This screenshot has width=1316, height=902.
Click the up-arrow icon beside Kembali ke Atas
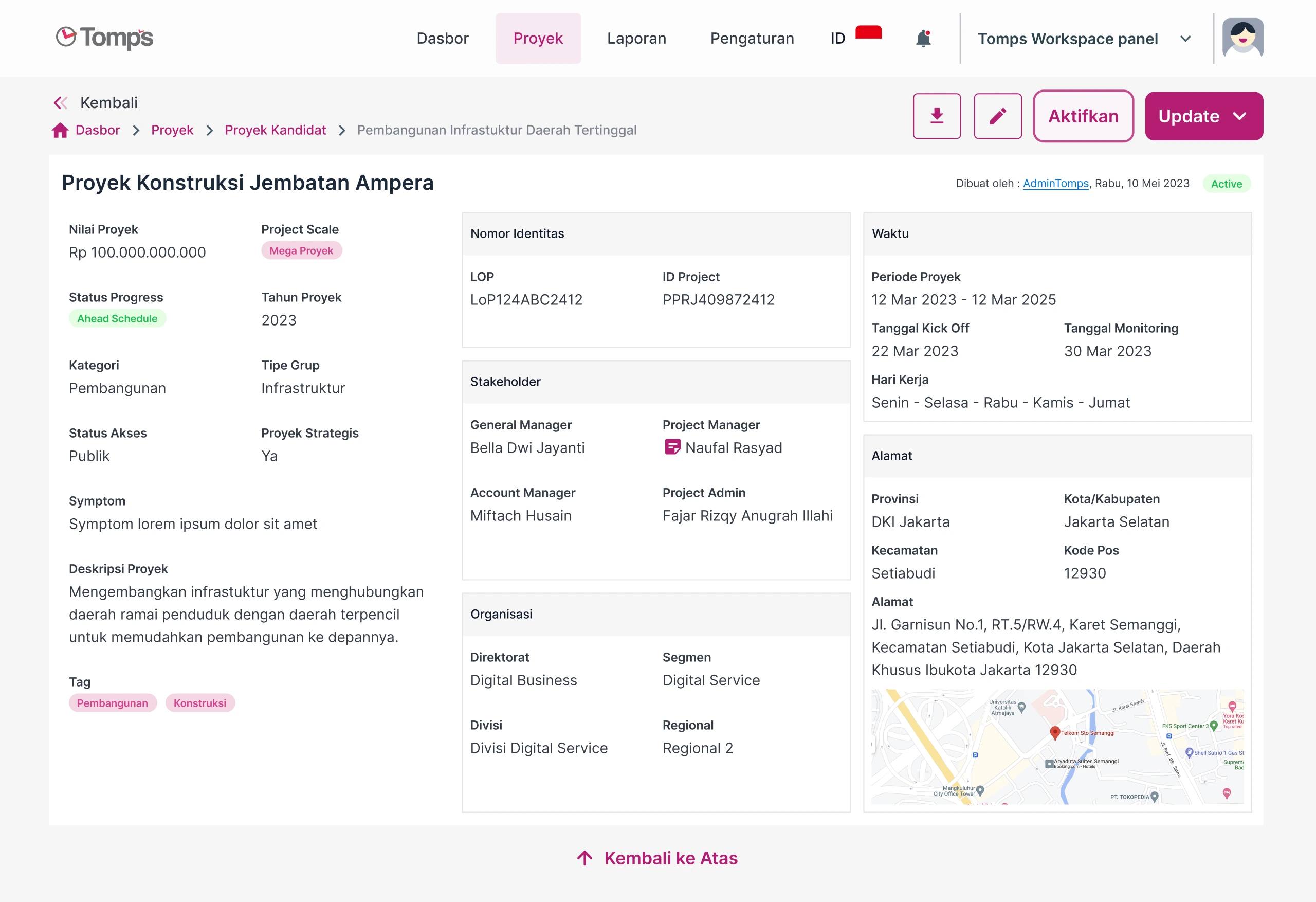[x=584, y=857]
